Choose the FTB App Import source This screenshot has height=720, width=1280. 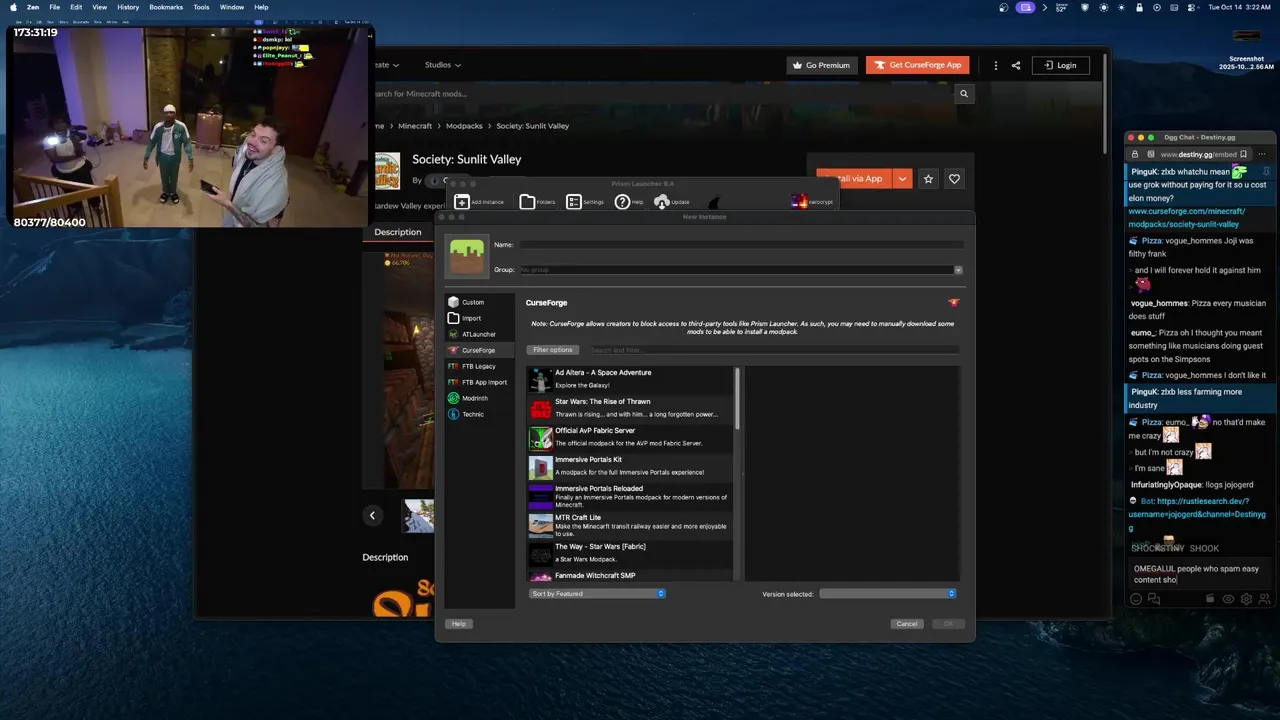pos(479,382)
